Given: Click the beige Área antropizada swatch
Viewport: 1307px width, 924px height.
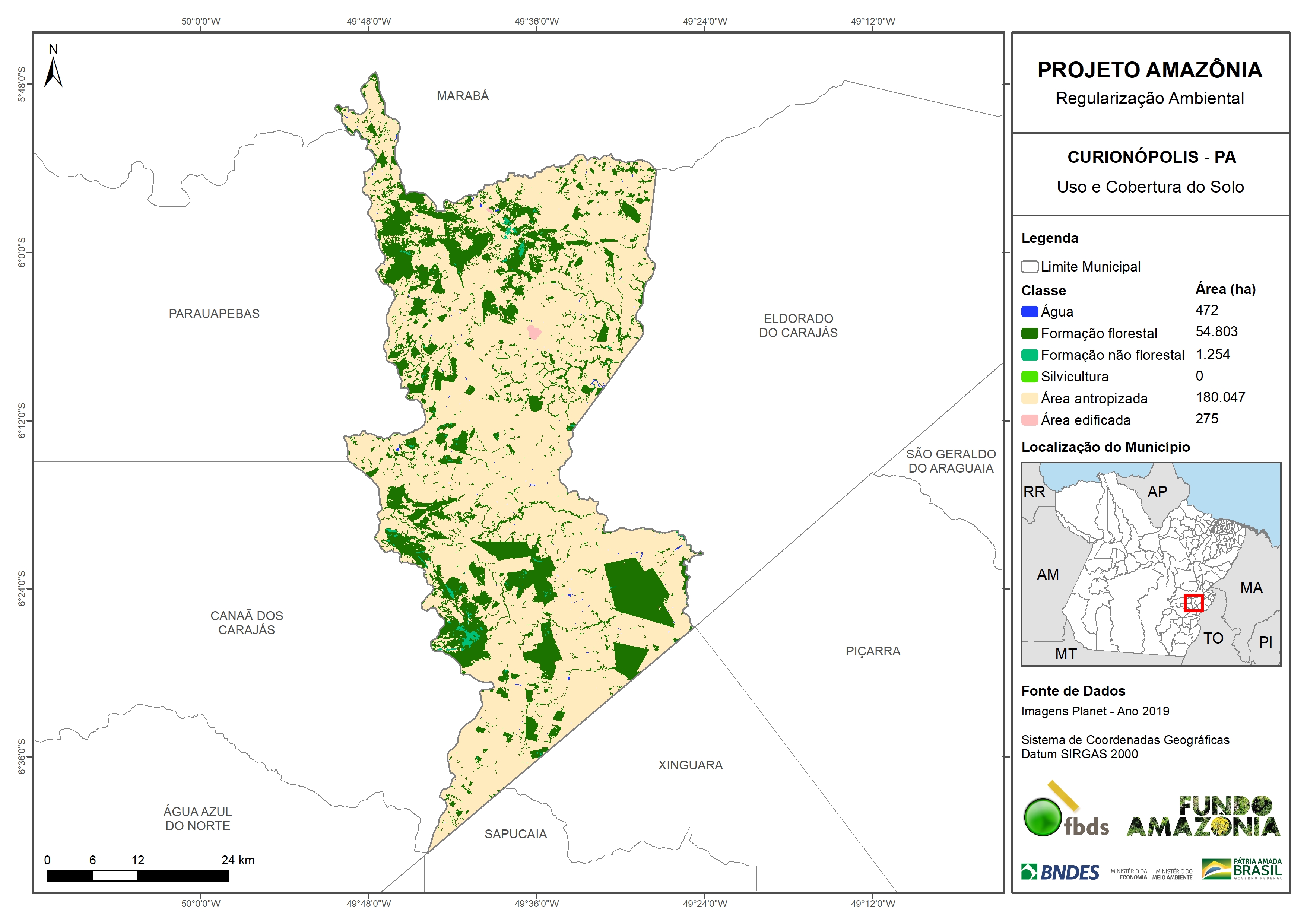Looking at the screenshot, I should coord(1029,398).
